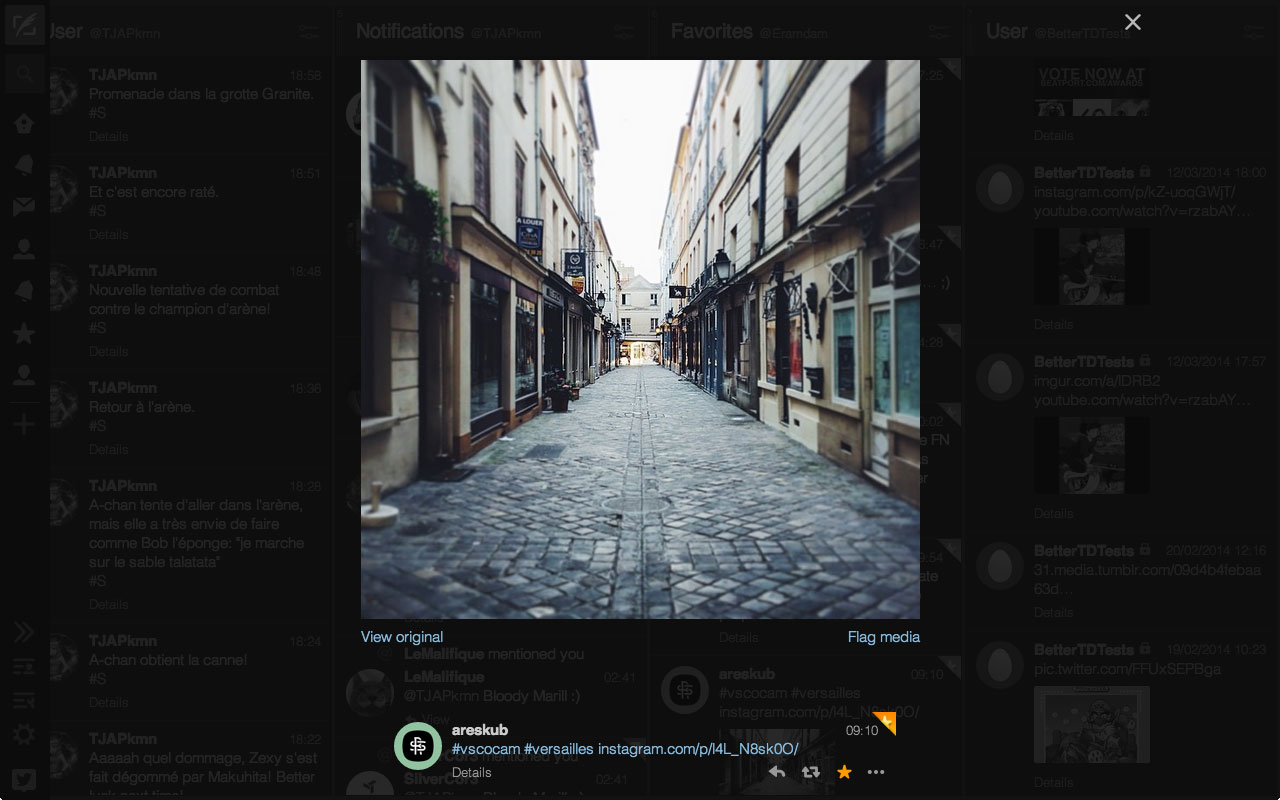1280x800 pixels.
Task: Open the pic.twitter.com/FFUxSEPBga link
Action: pos(1127,668)
